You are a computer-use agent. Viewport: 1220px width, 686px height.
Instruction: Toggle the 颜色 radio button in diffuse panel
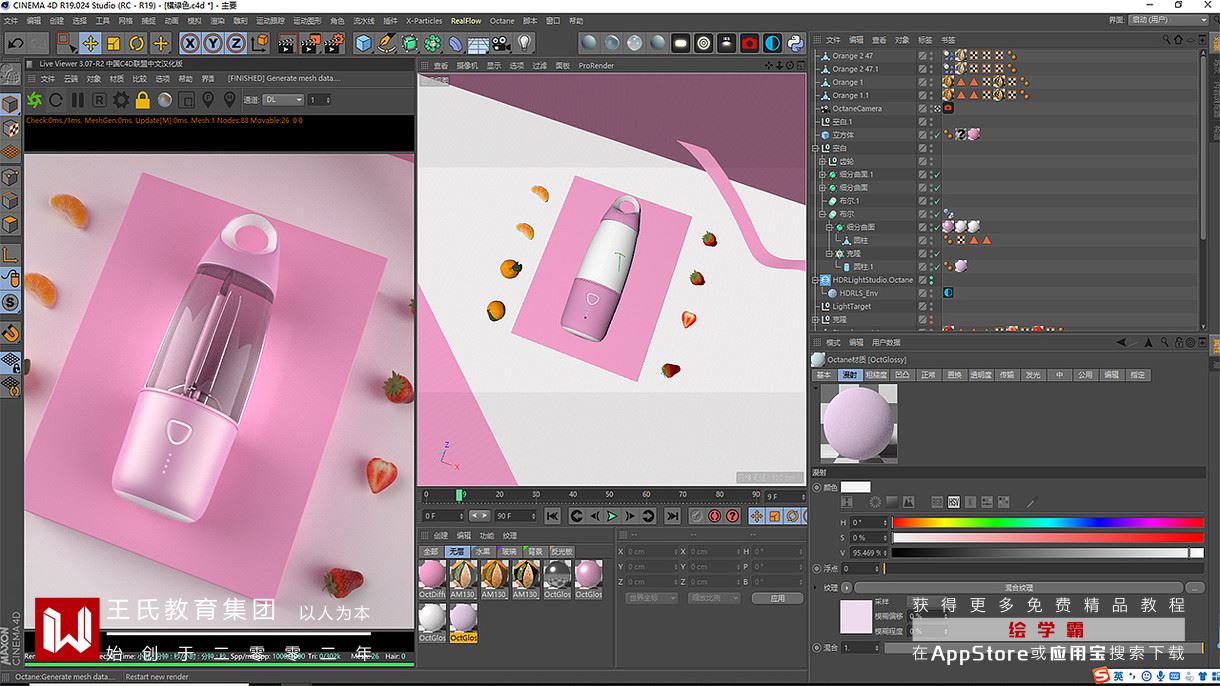click(x=817, y=487)
